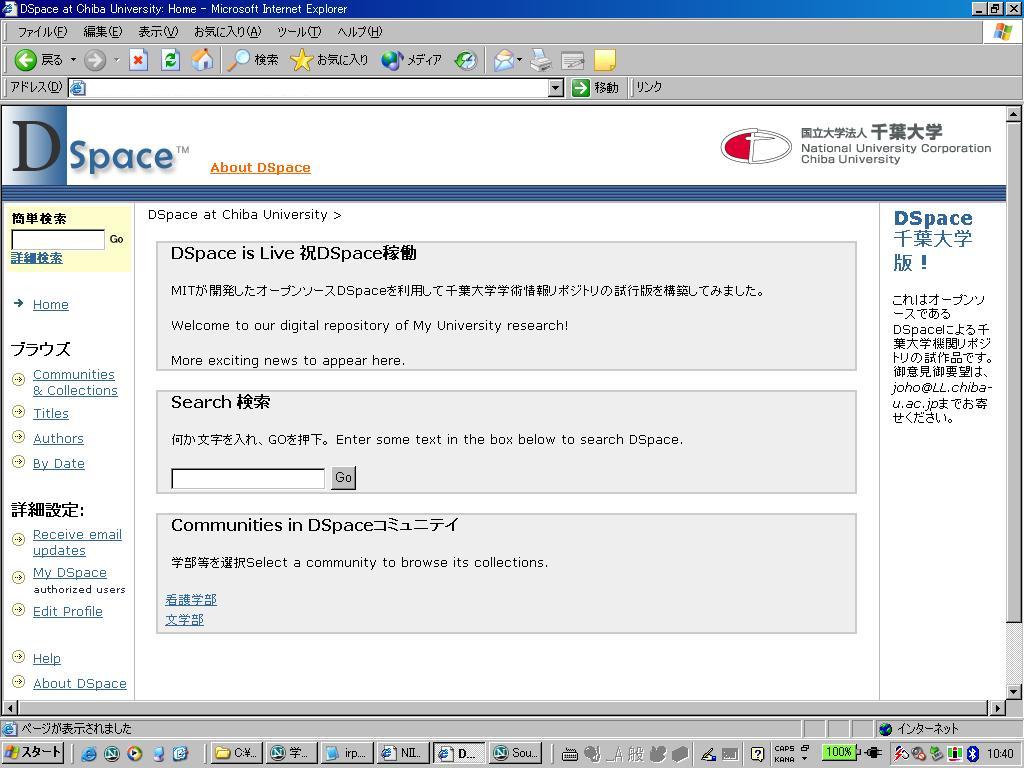Browse by Titles link

[50, 413]
